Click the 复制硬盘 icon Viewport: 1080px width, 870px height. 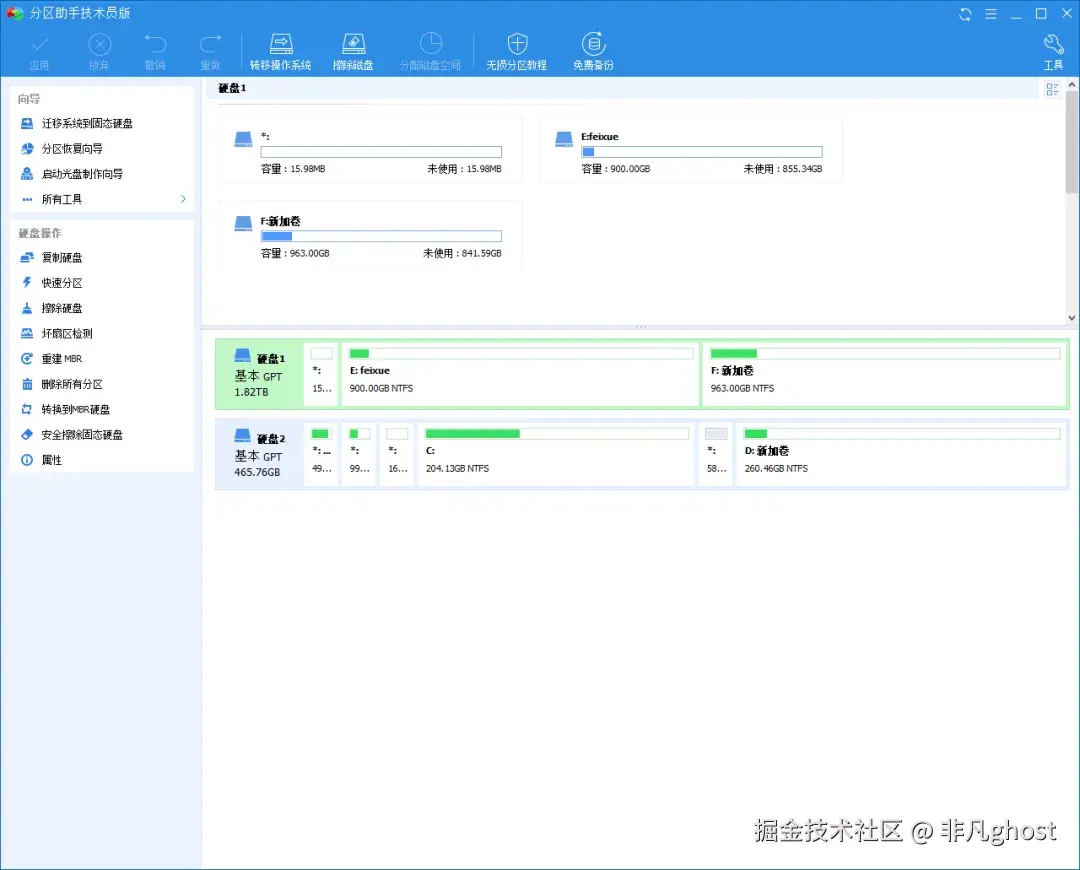pos(27,258)
